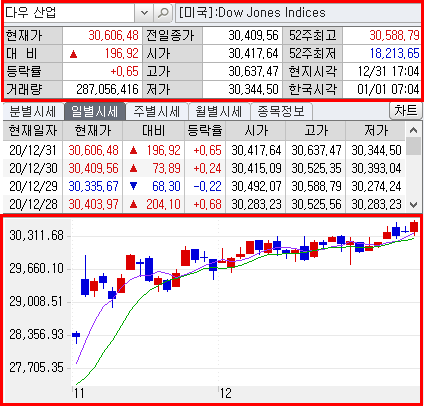The height and width of the screenshot is (406, 424).
Task: Select the 일별시세 tab
Action: pyautogui.click(x=95, y=112)
